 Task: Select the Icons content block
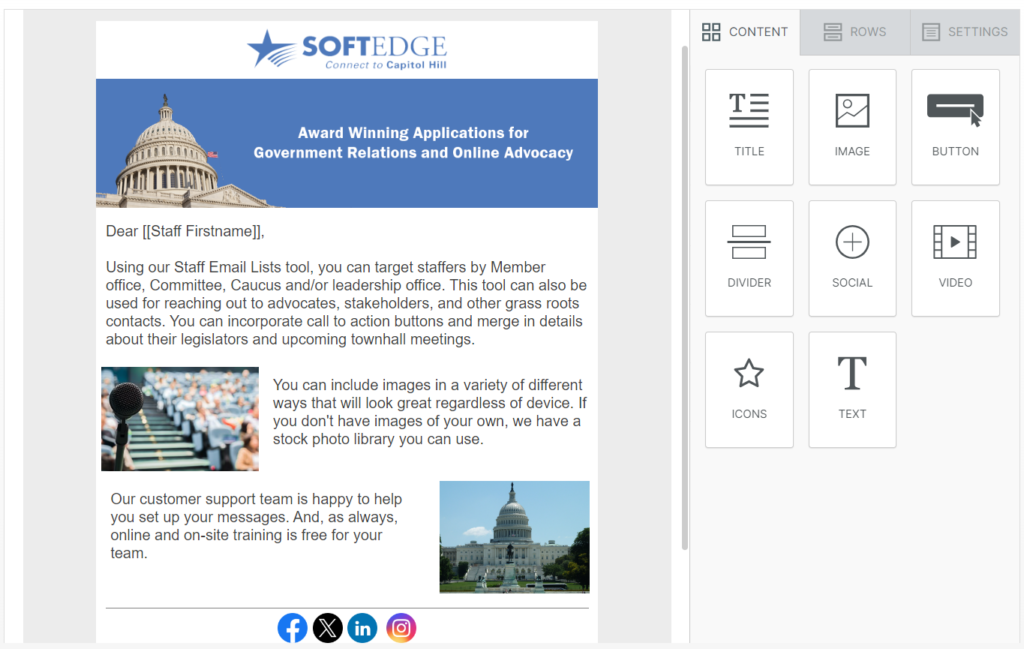click(x=749, y=390)
